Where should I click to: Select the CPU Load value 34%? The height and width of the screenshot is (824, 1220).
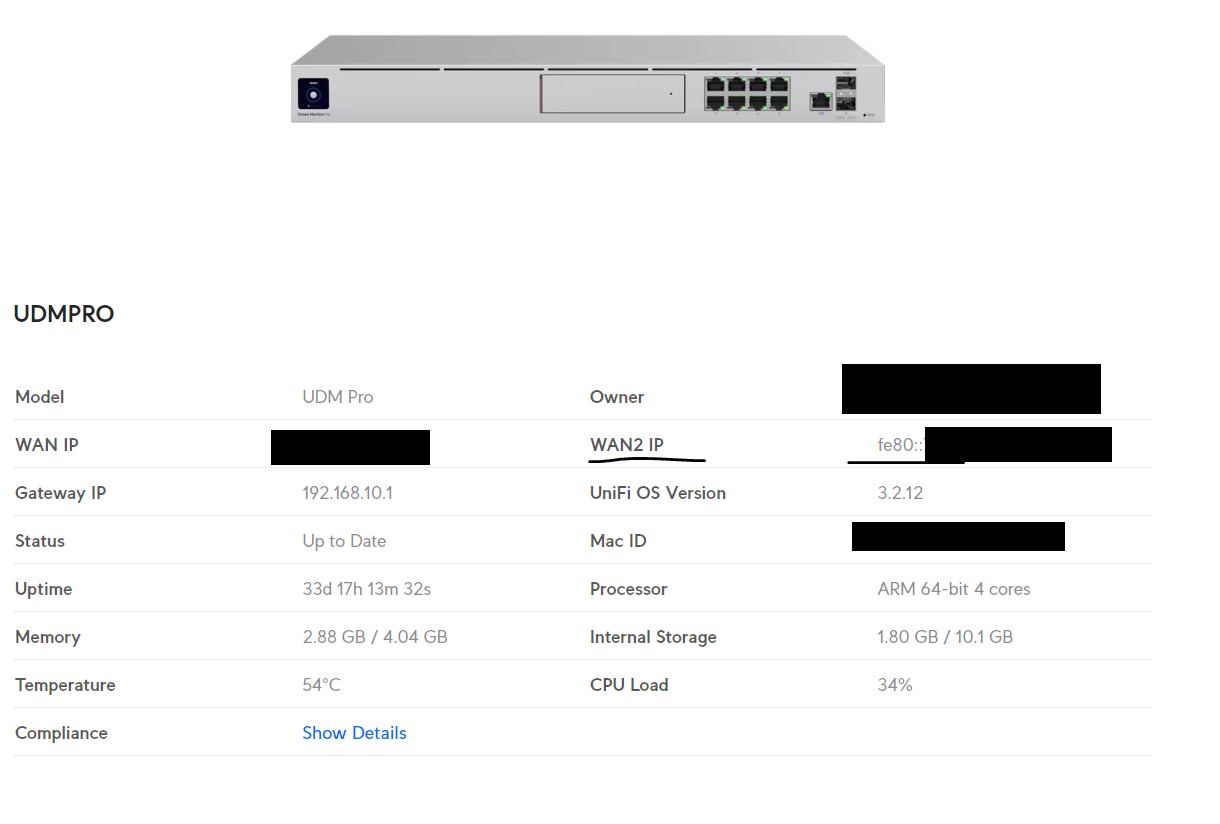895,685
